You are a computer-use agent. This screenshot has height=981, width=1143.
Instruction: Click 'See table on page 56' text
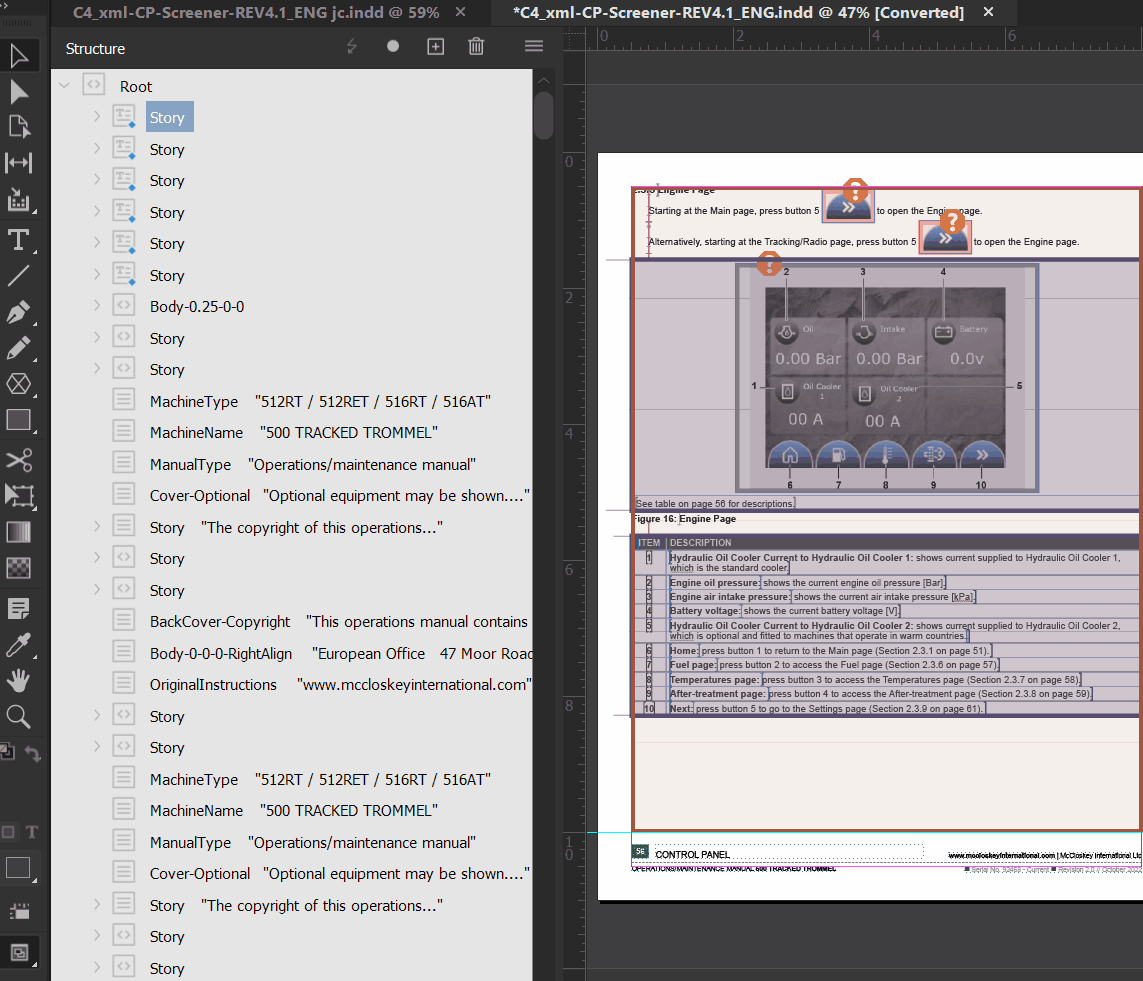tap(714, 504)
